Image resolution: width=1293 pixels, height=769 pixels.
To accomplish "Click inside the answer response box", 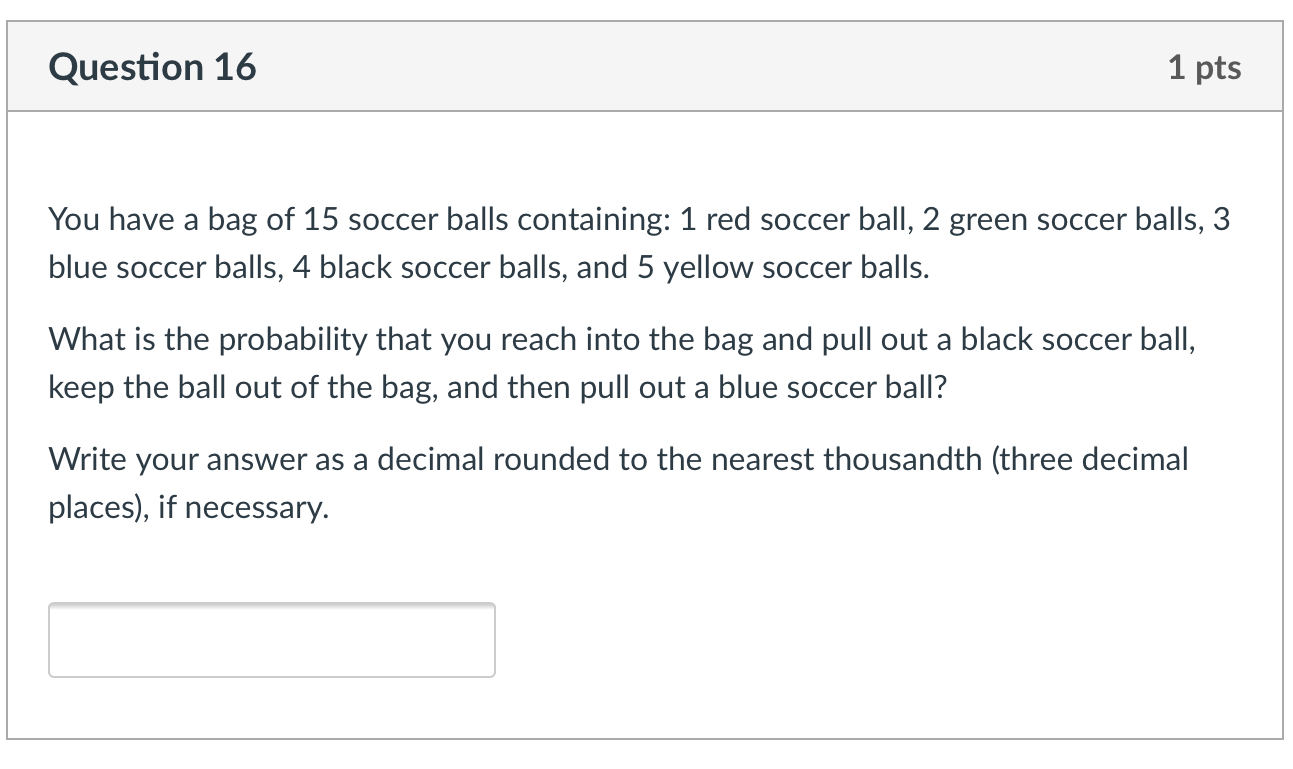I will [x=270, y=639].
